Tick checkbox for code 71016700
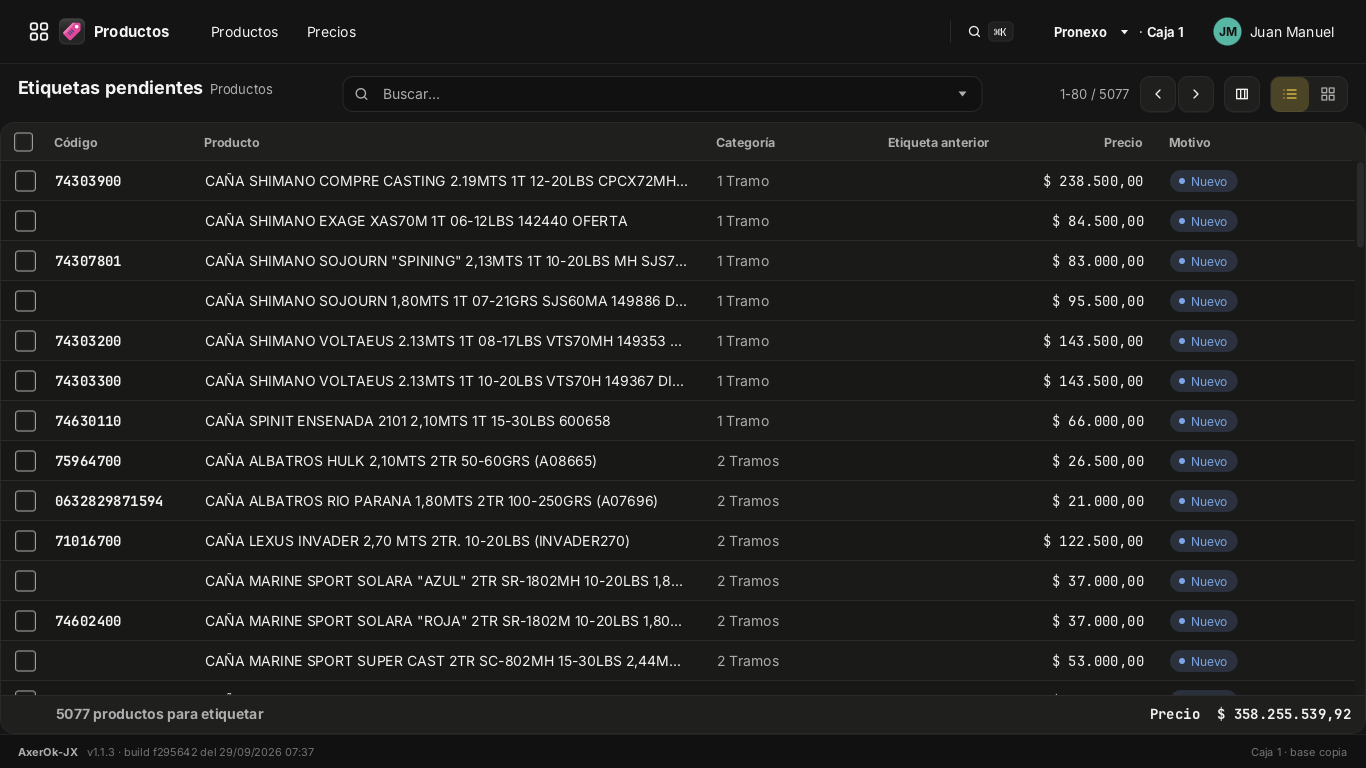This screenshot has height=768, width=1366. pos(26,541)
